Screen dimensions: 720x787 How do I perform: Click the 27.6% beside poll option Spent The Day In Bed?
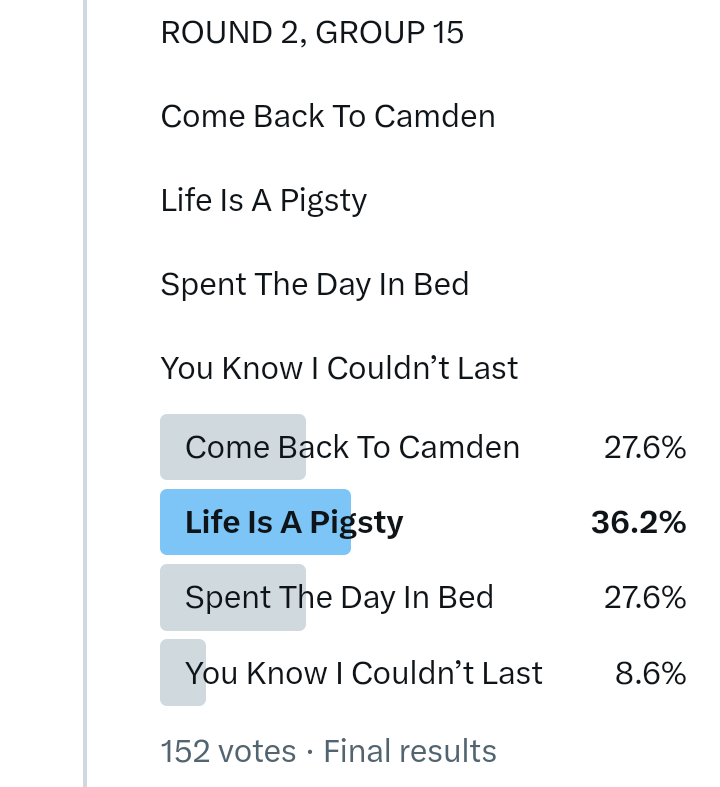coord(645,597)
